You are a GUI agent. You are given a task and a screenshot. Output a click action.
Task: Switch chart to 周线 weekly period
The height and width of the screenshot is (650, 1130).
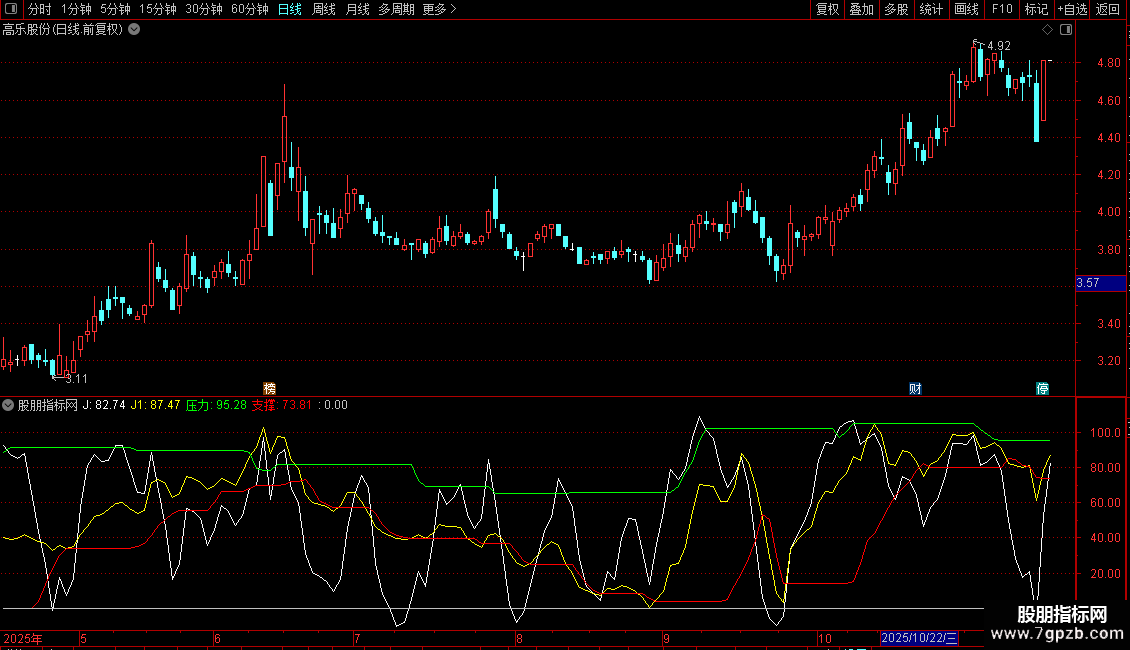pyautogui.click(x=324, y=9)
